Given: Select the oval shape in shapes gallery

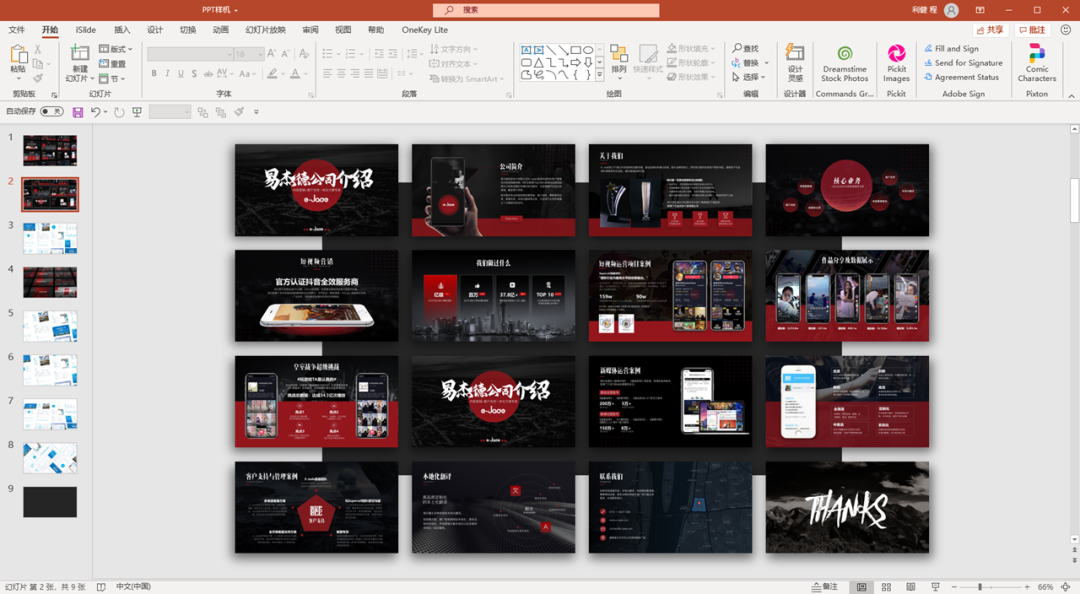Looking at the screenshot, I should (588, 50).
